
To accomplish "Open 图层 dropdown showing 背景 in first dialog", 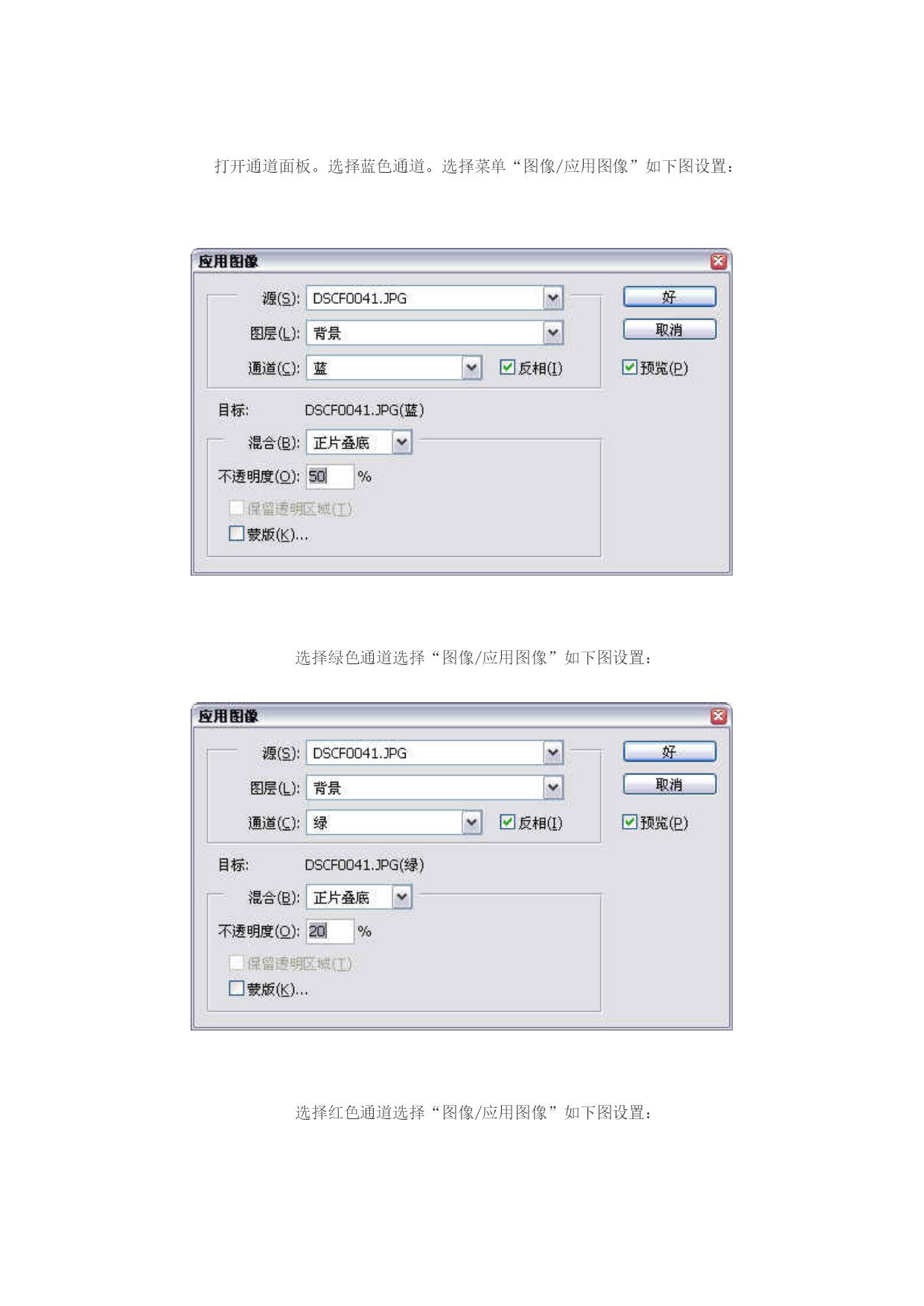I will (552, 332).
